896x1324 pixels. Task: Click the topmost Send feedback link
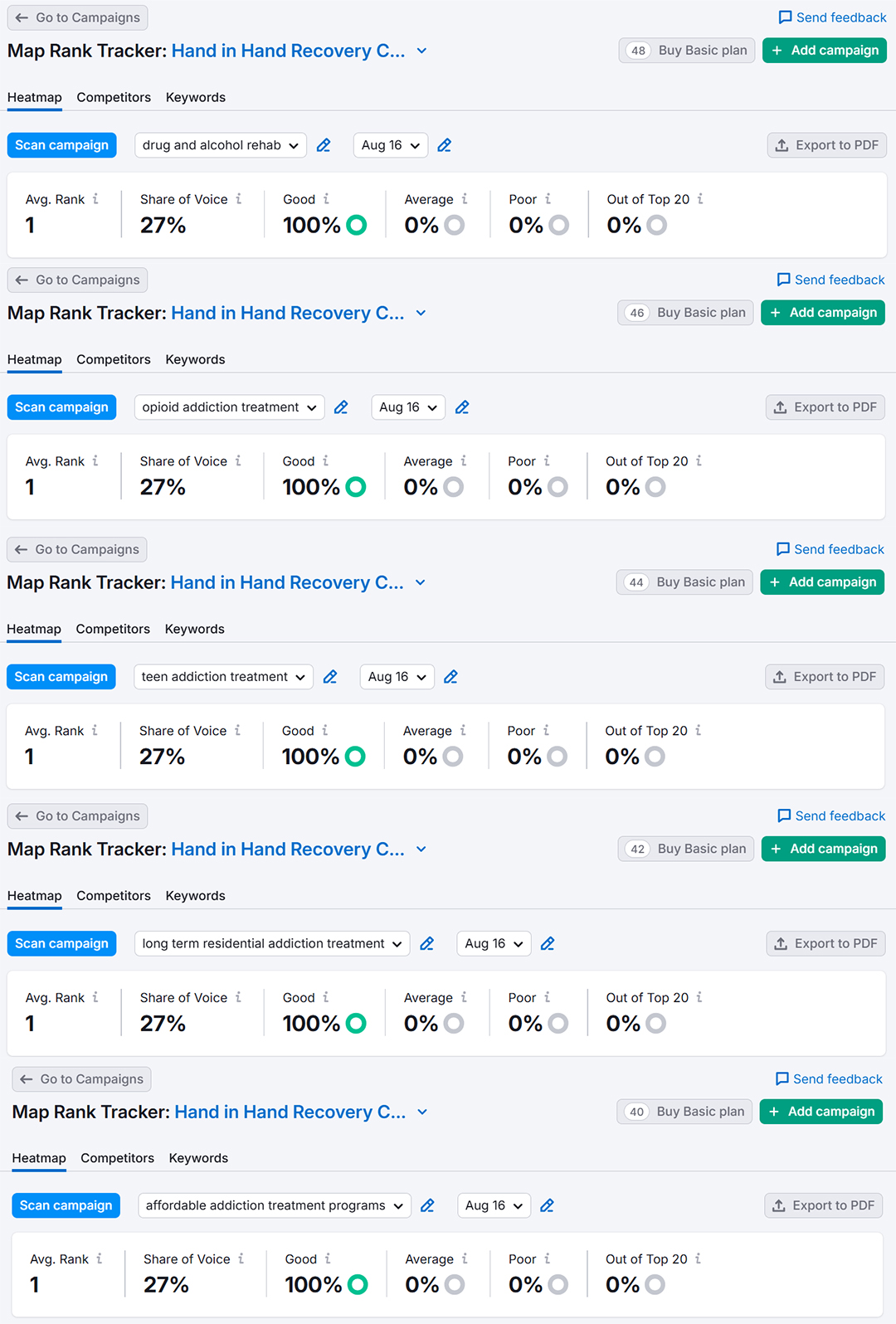pos(833,17)
